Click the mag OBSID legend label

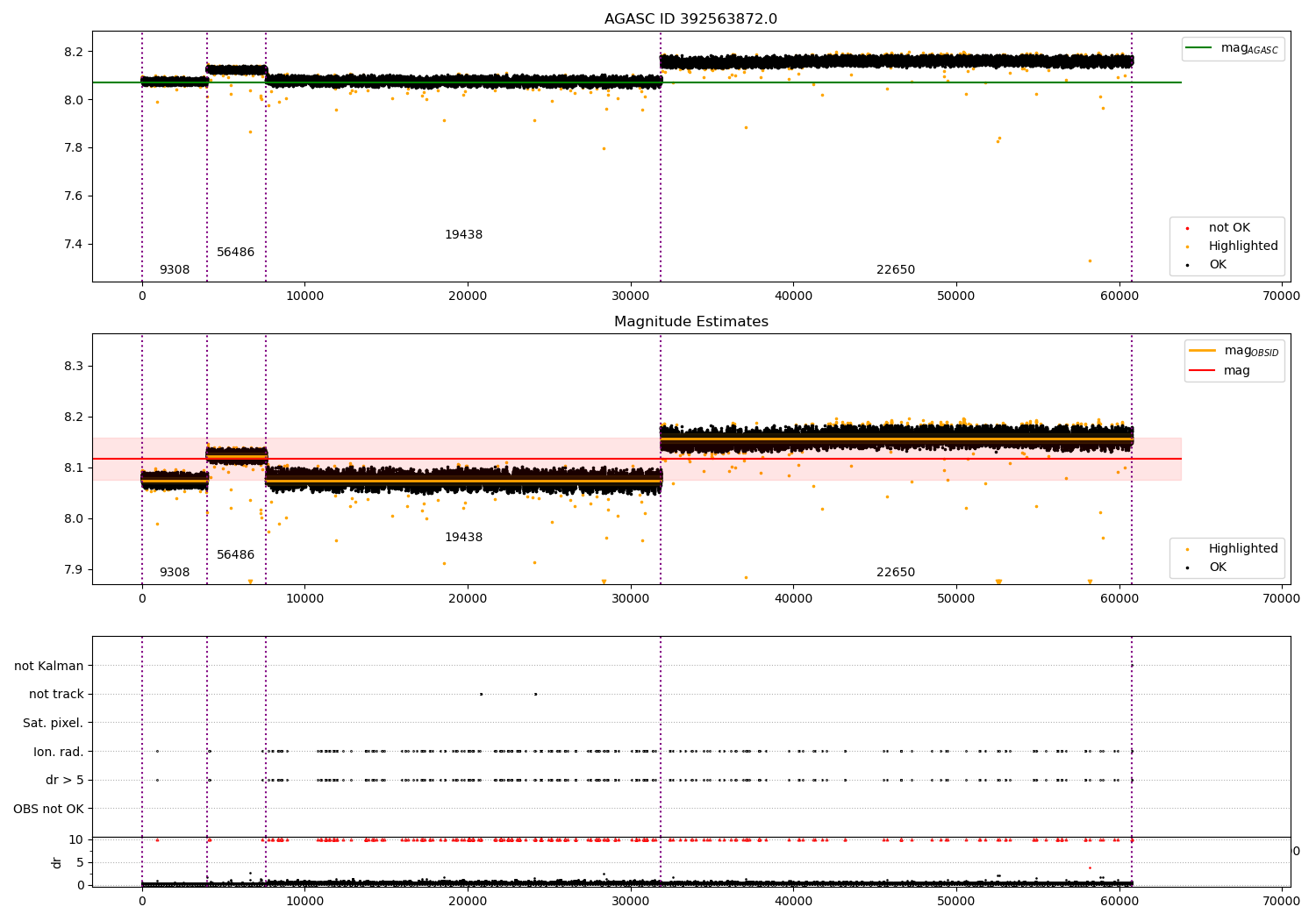click(1251, 351)
